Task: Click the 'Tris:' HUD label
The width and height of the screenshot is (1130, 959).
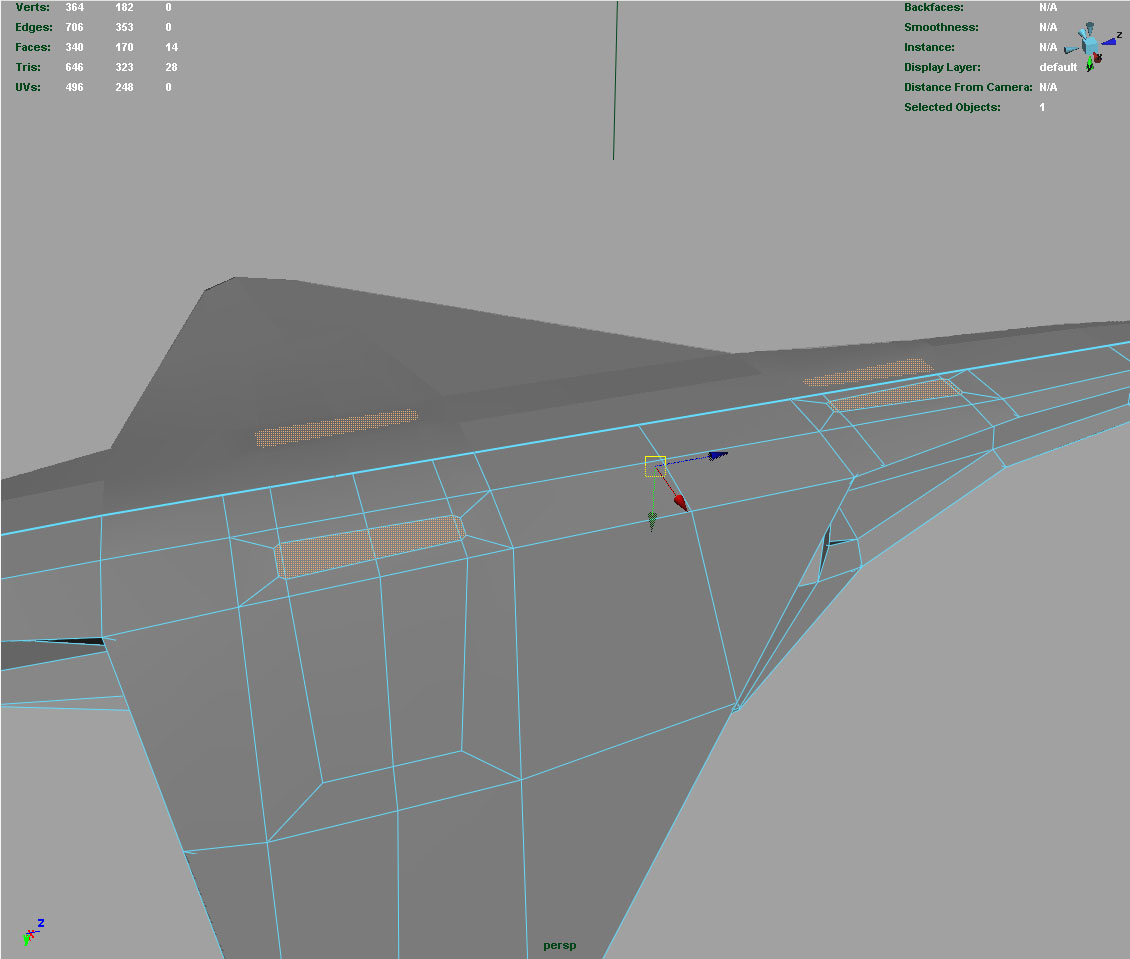Action: [x=28, y=68]
